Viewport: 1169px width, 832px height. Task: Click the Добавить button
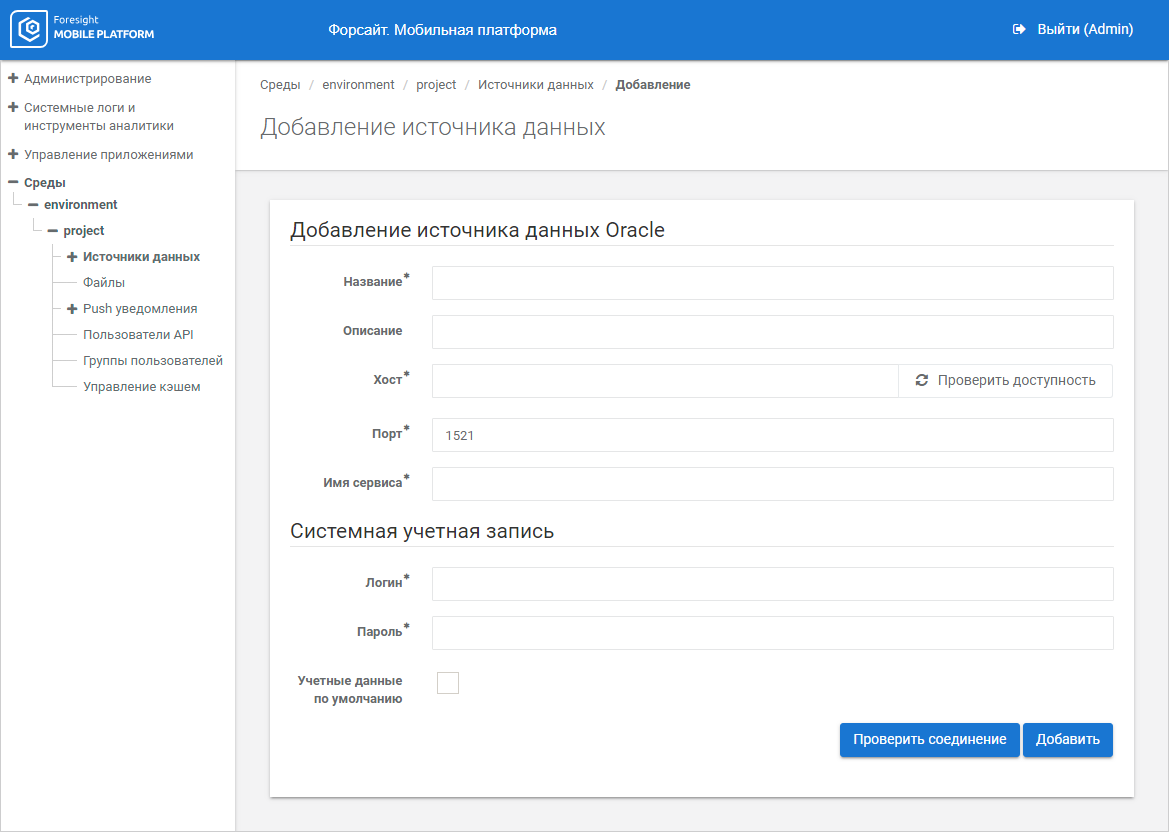tap(1067, 740)
